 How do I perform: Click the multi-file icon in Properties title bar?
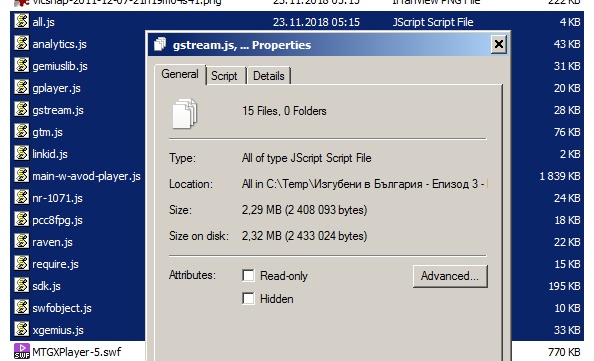160,44
